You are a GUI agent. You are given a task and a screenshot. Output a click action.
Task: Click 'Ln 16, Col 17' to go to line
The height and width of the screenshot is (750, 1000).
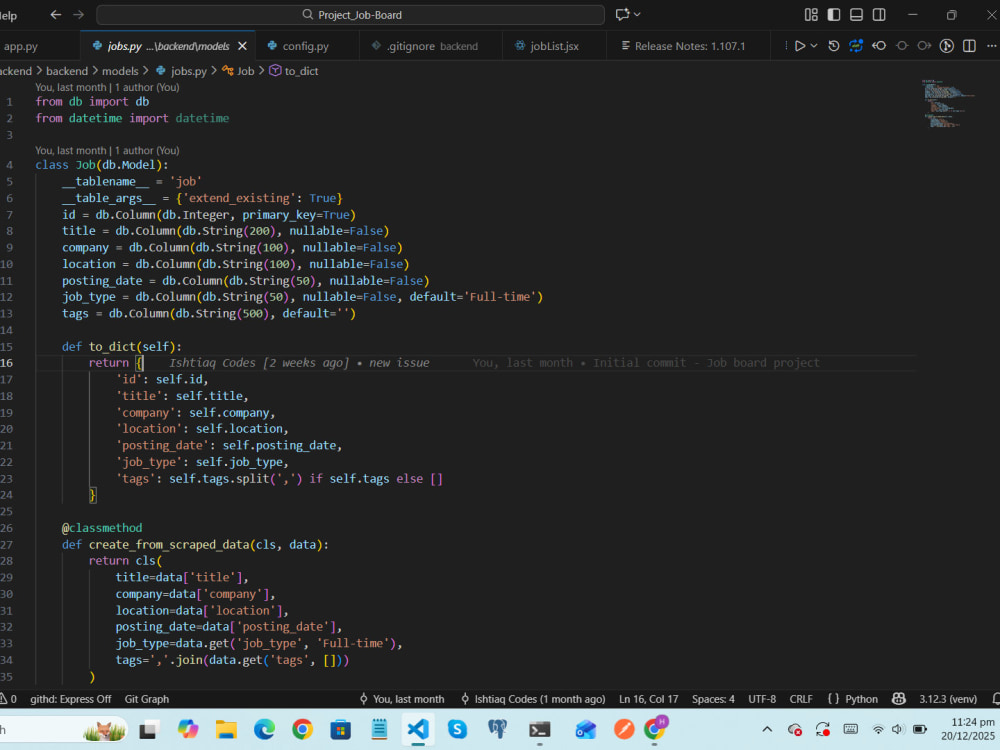point(649,699)
